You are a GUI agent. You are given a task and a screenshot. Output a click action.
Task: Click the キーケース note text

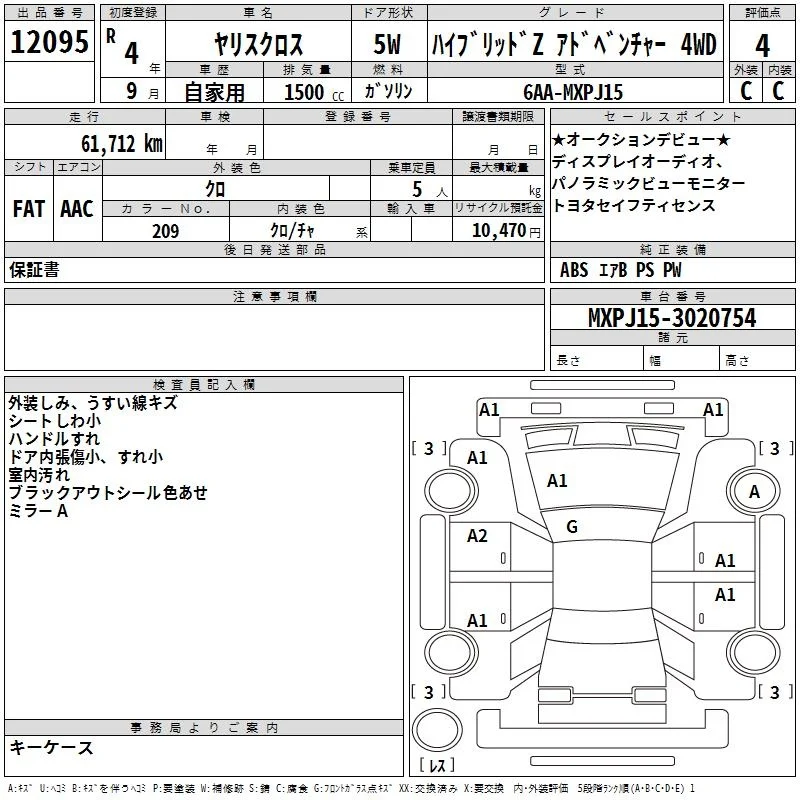pyautogui.click(x=52, y=748)
